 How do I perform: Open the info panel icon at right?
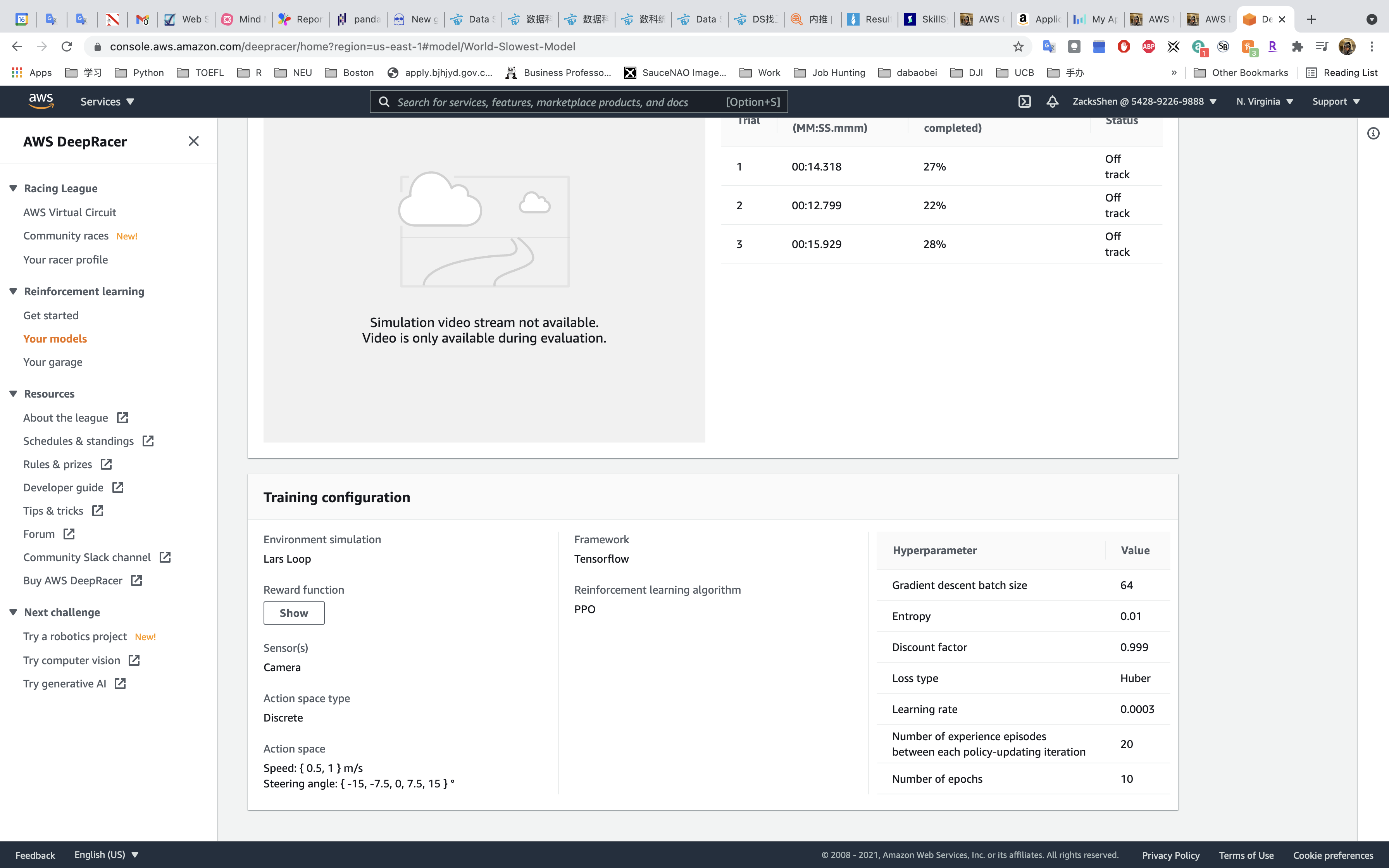1373,134
